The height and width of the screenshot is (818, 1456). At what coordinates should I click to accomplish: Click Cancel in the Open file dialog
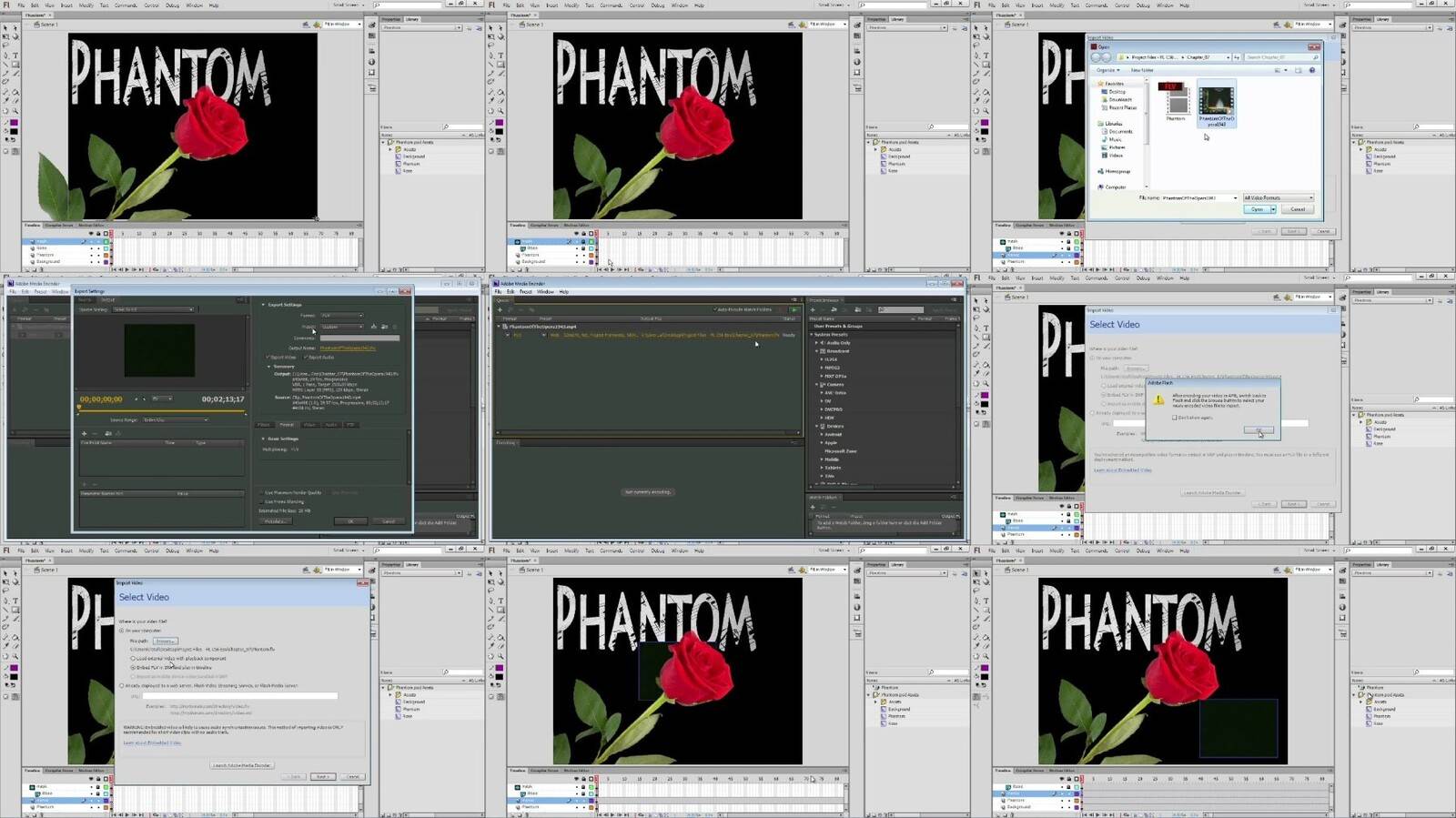click(1298, 209)
